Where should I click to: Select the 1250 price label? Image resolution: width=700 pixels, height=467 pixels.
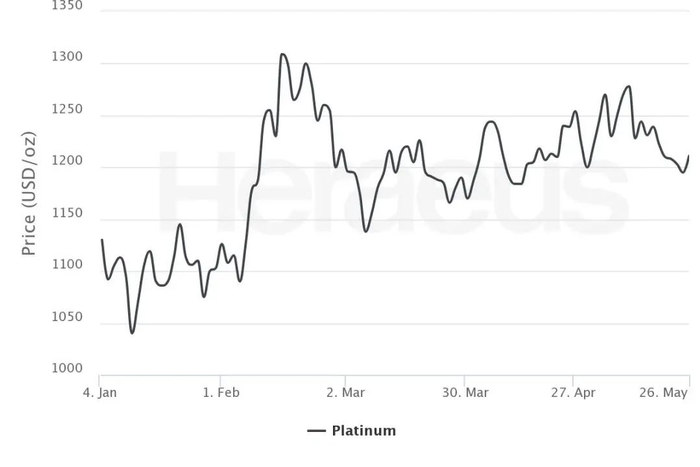(x=67, y=110)
